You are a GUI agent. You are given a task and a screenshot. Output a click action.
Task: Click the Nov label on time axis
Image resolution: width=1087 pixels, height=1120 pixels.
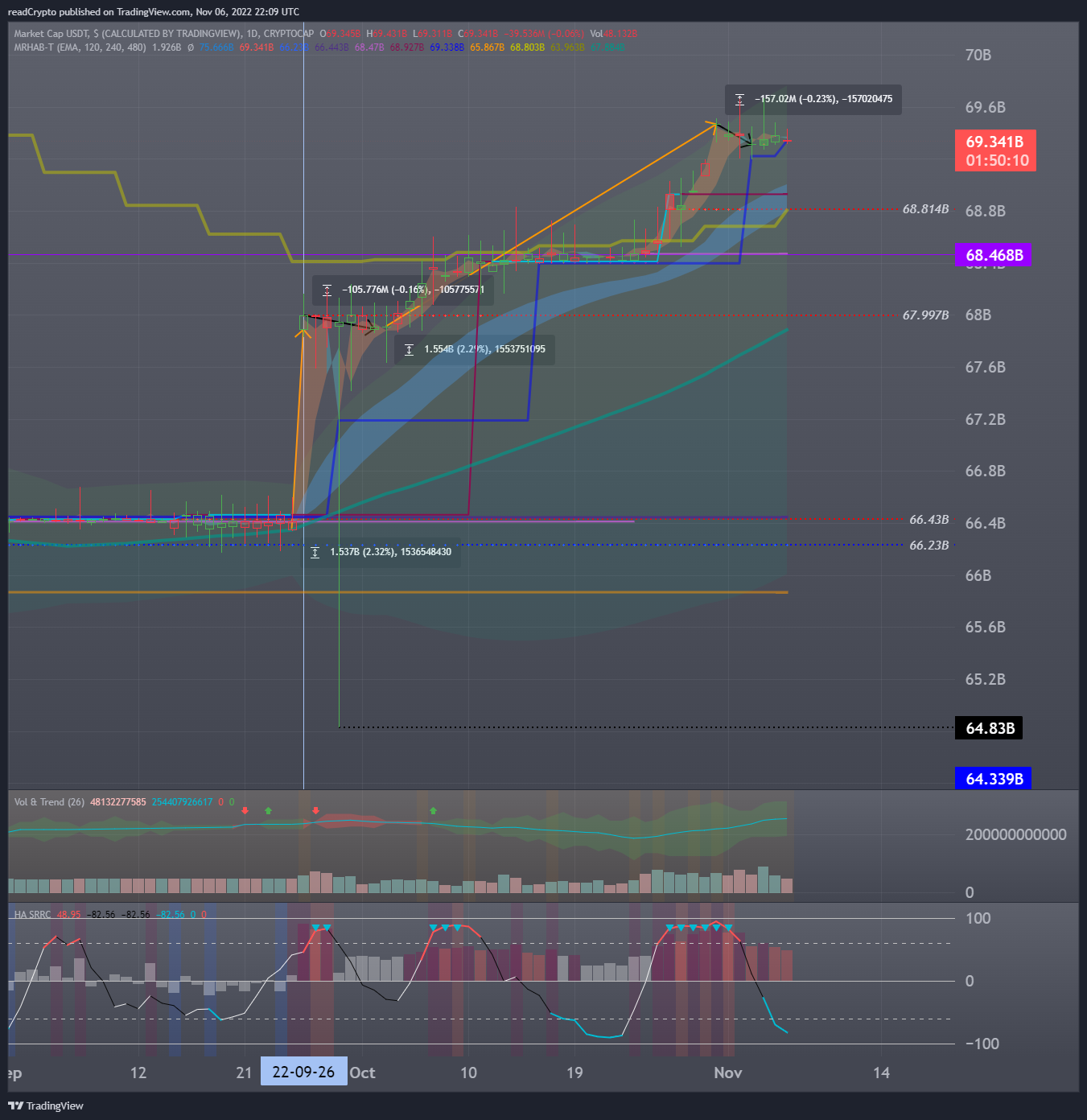tap(728, 1073)
